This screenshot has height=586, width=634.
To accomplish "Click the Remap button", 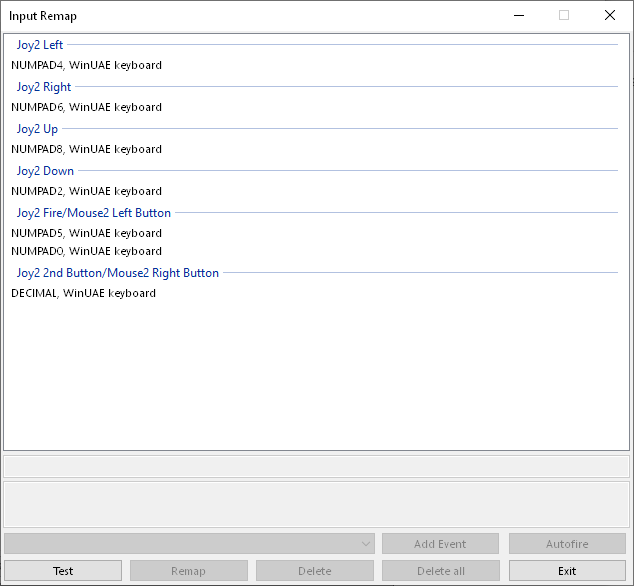I will coord(189,571).
